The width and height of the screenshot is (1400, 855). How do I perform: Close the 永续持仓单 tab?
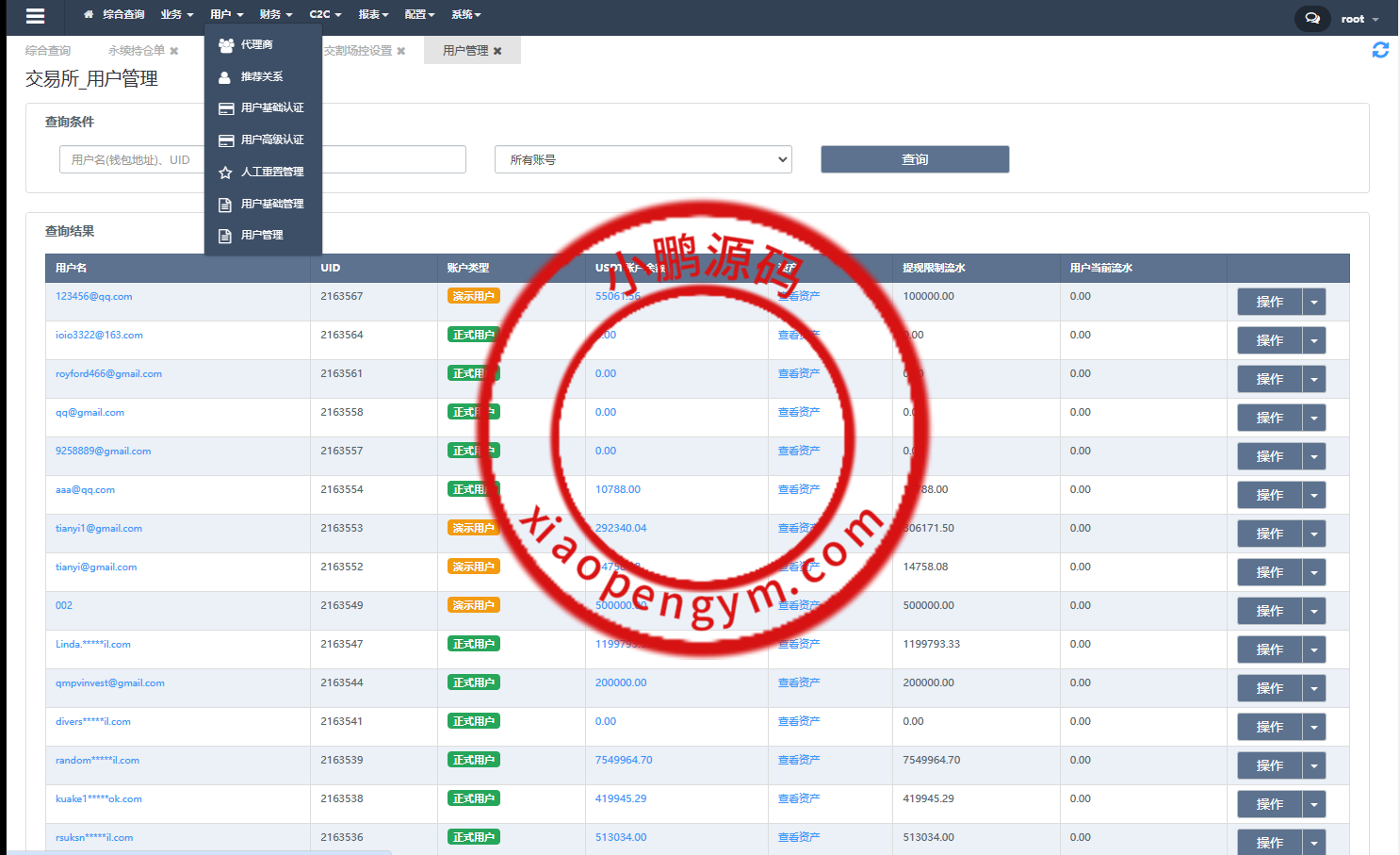174,51
